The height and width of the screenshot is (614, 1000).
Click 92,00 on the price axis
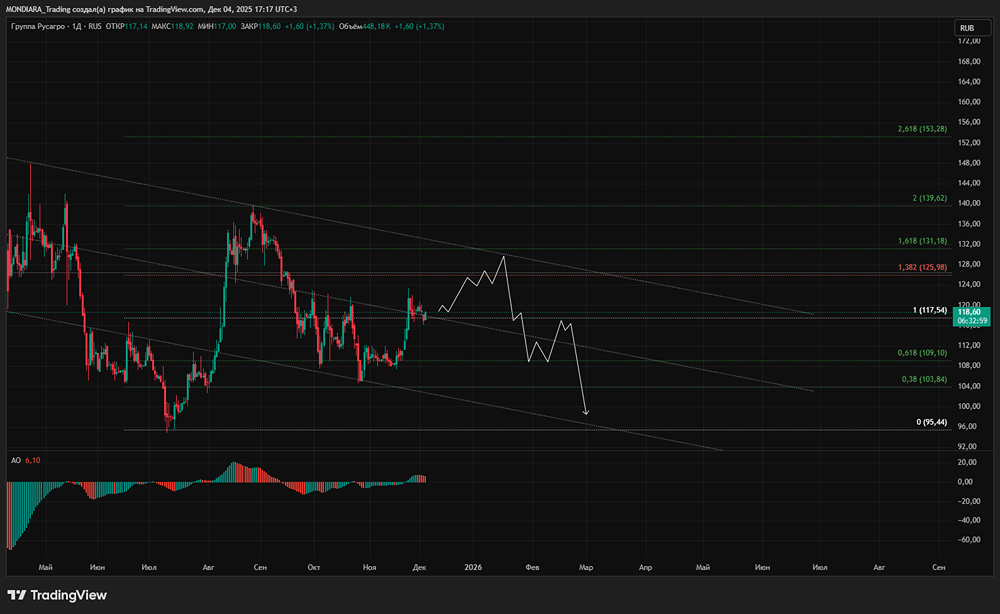[x=969, y=446]
